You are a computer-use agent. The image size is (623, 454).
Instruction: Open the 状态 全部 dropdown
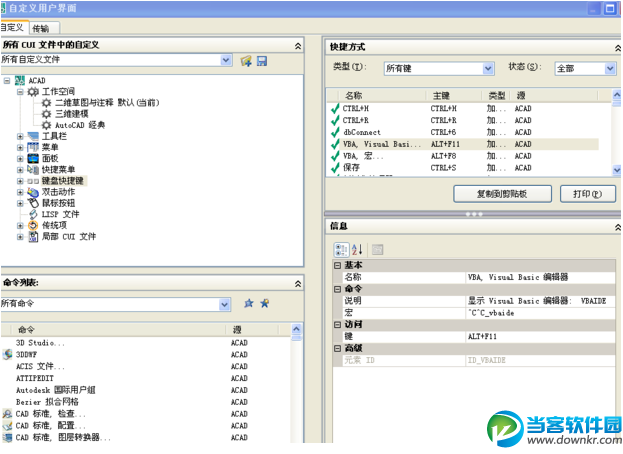coord(610,69)
